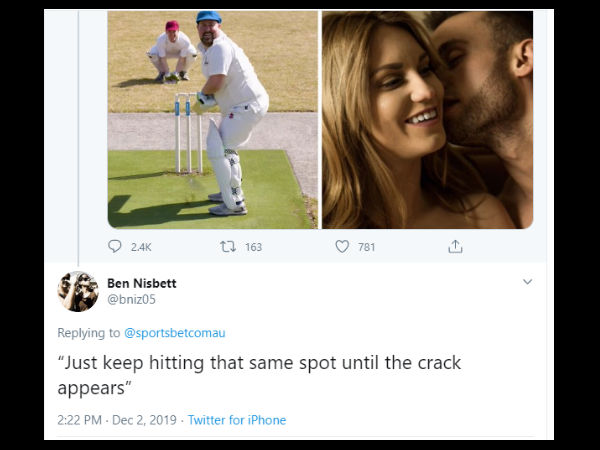Viewport: 600px width, 450px height.
Task: Expand the tweet options chevron
Action: point(528,283)
